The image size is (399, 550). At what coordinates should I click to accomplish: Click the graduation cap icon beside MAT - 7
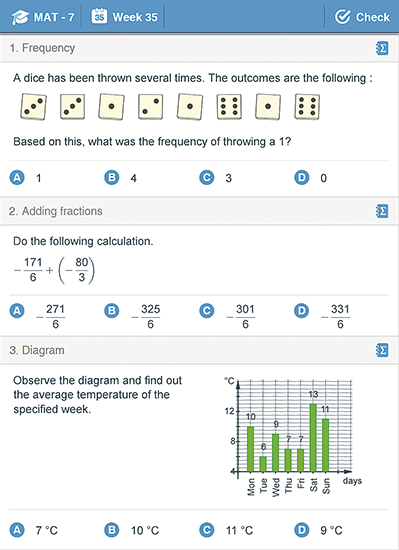[20, 17]
